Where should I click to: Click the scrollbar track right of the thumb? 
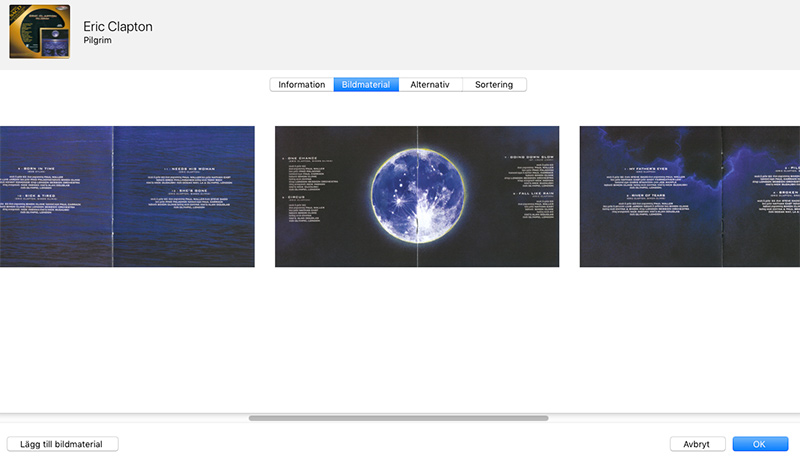coord(670,418)
